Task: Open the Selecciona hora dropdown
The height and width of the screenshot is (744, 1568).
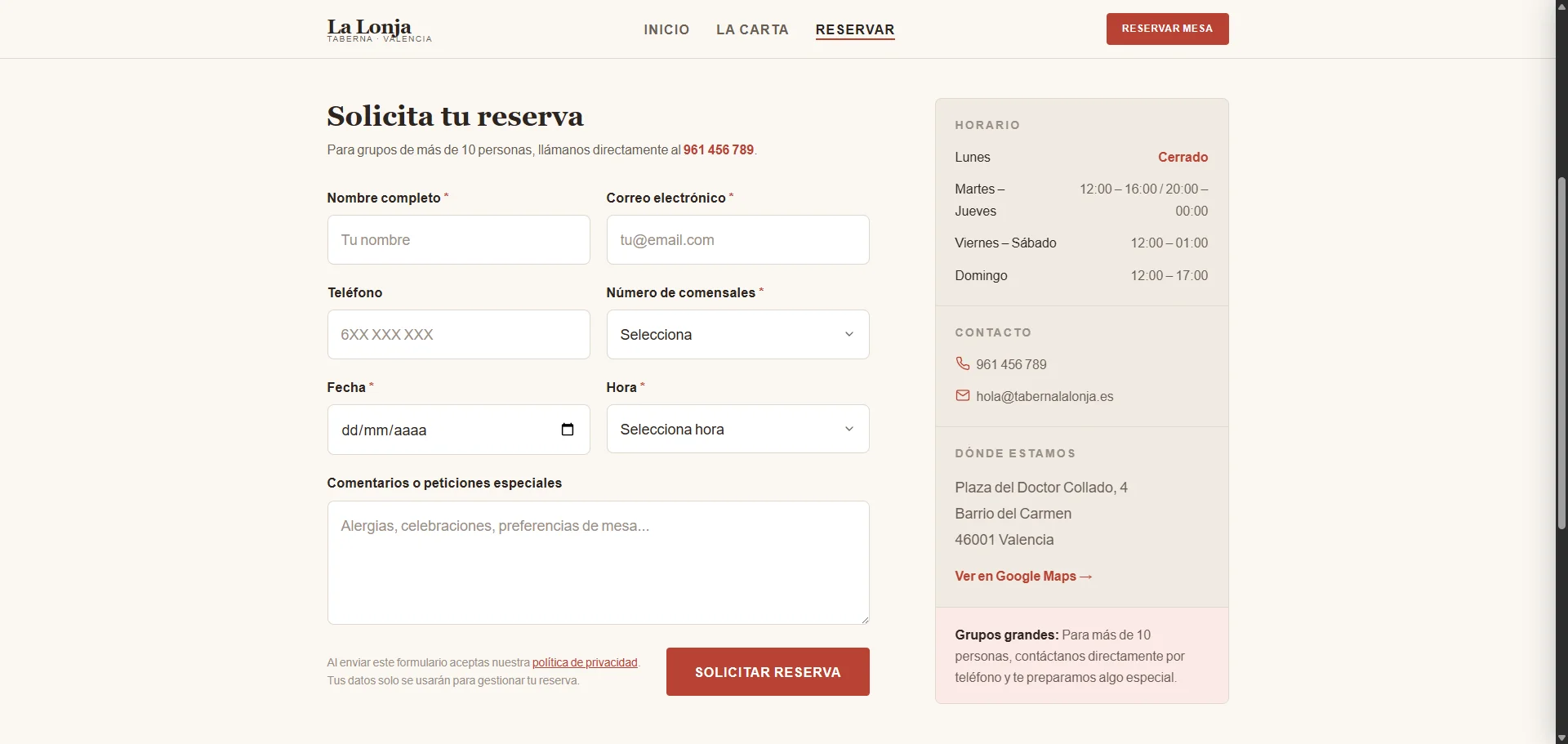Action: [x=737, y=429]
